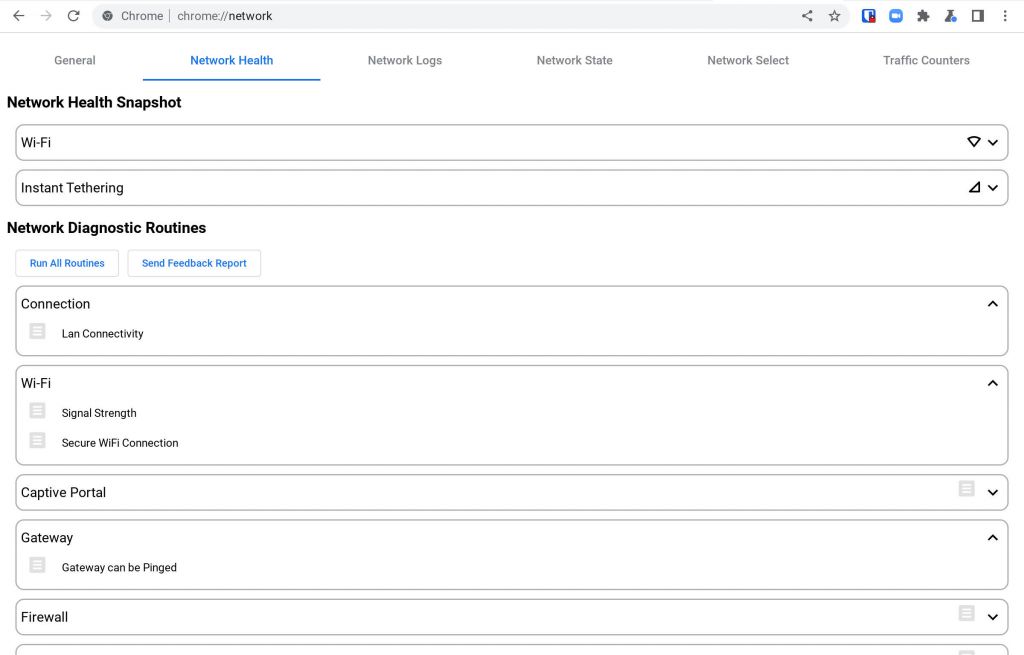Bookmark this page with the star icon
Image resolution: width=1024 pixels, height=655 pixels.
(x=834, y=16)
